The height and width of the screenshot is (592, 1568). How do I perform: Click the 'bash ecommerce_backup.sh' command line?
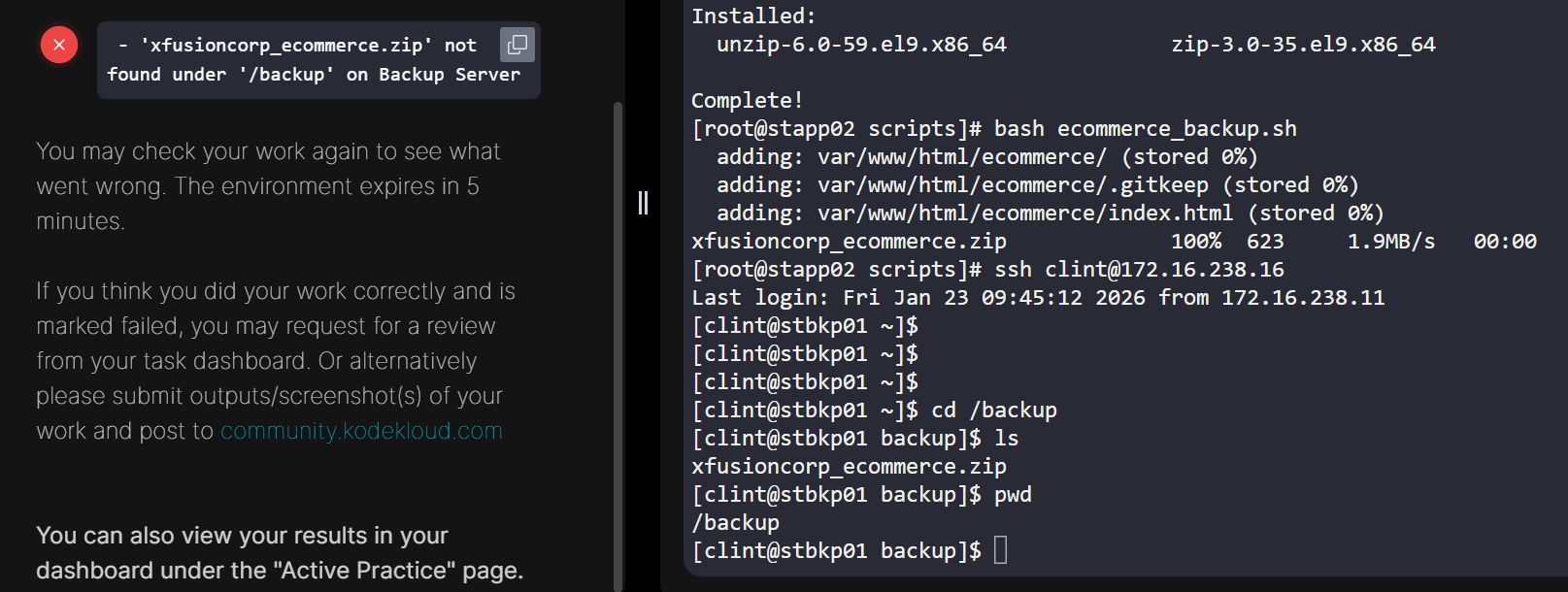point(1145,128)
